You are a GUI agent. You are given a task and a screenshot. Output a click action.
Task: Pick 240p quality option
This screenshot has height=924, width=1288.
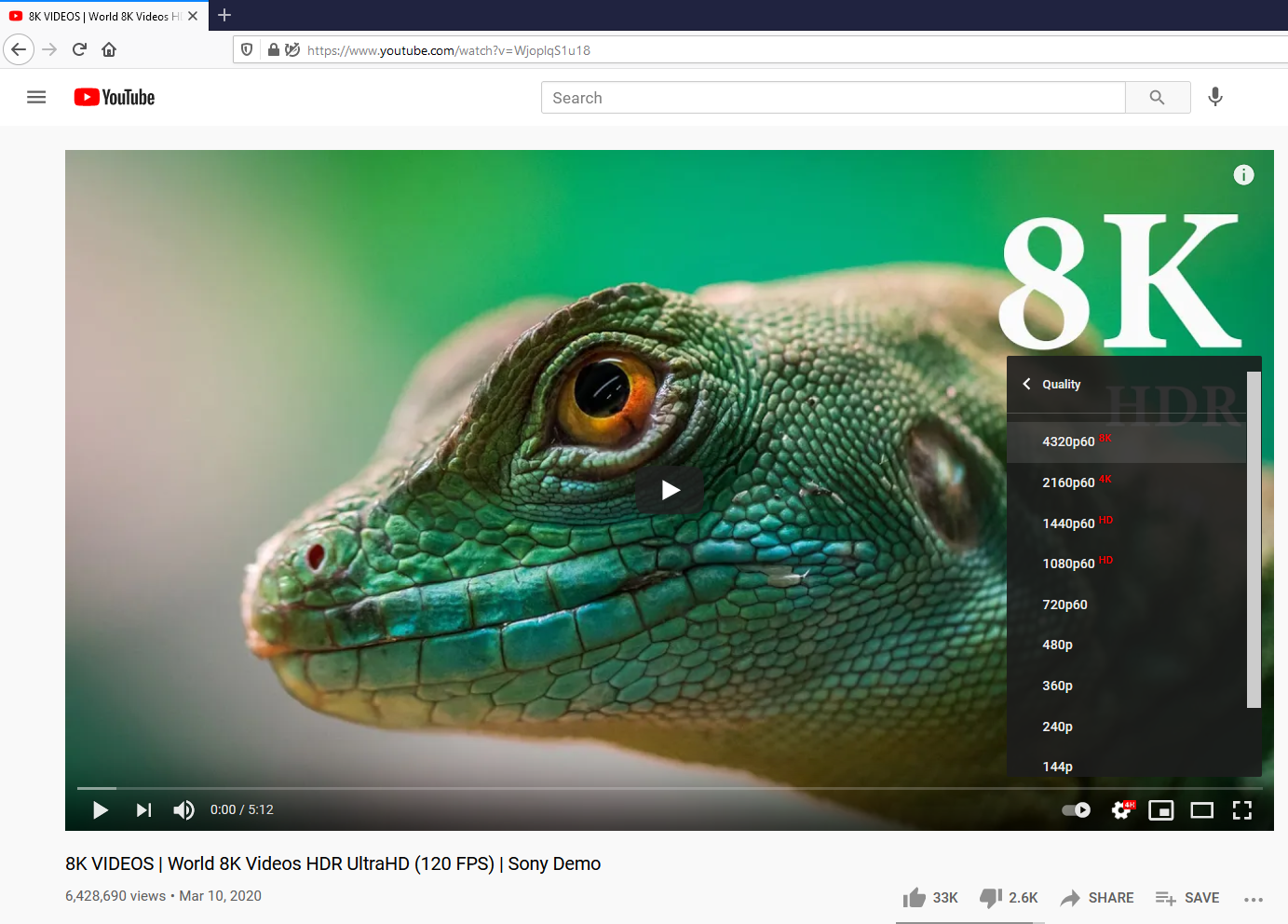tap(1127, 727)
